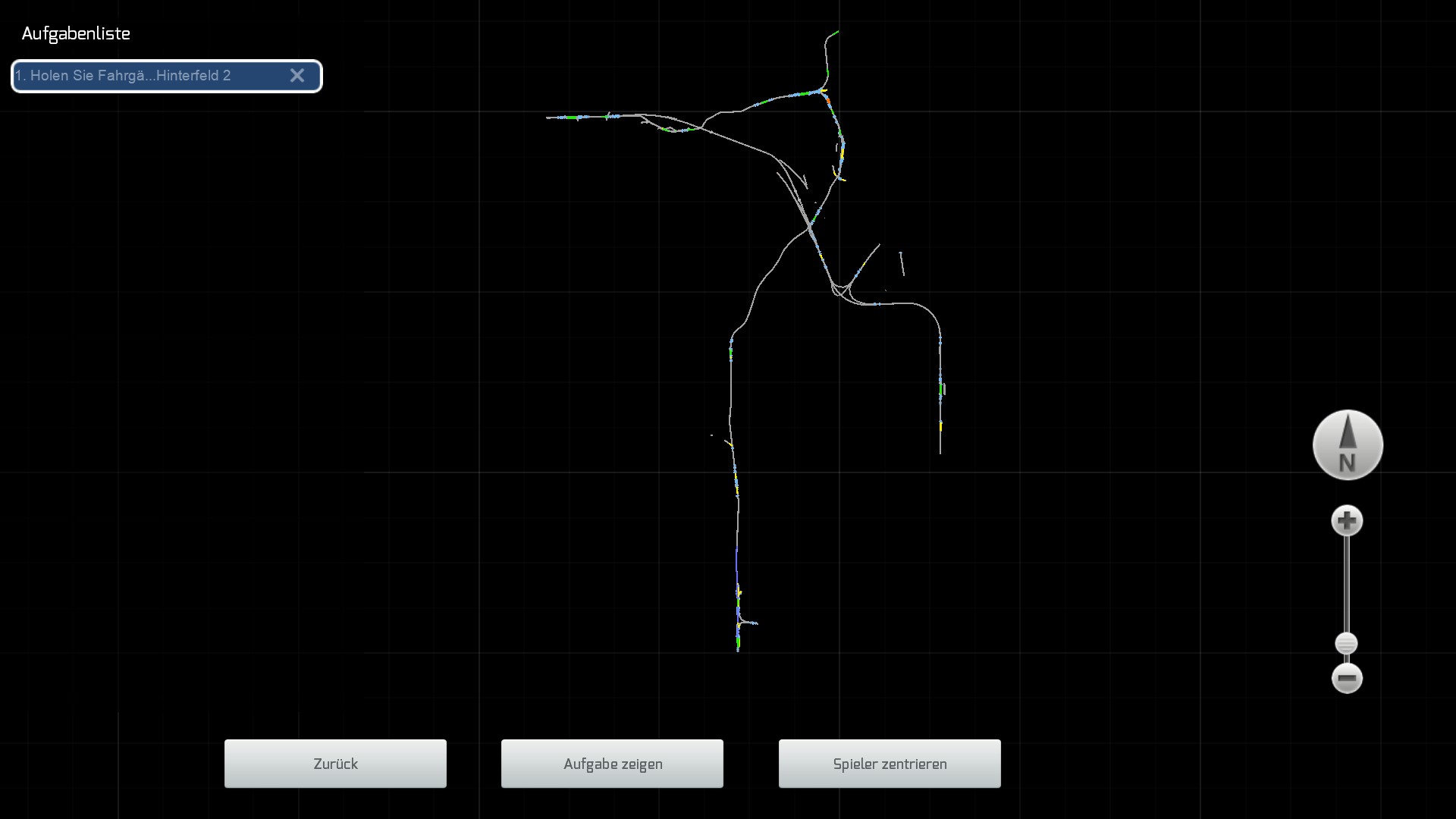Zoom out with the minus icon
Image resolution: width=1456 pixels, height=819 pixels.
[x=1347, y=679]
